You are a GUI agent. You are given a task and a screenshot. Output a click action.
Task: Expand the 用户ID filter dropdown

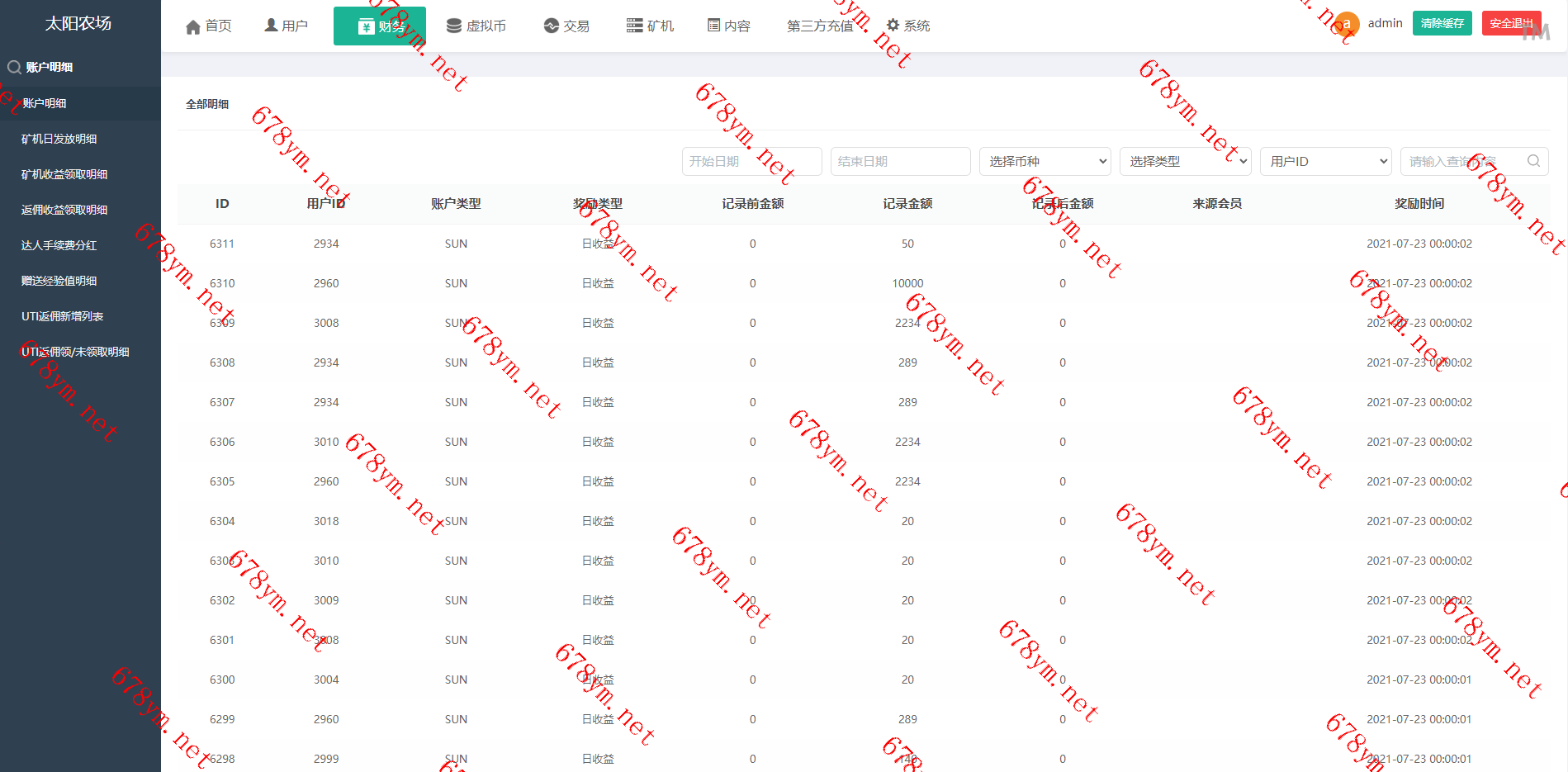point(1325,162)
